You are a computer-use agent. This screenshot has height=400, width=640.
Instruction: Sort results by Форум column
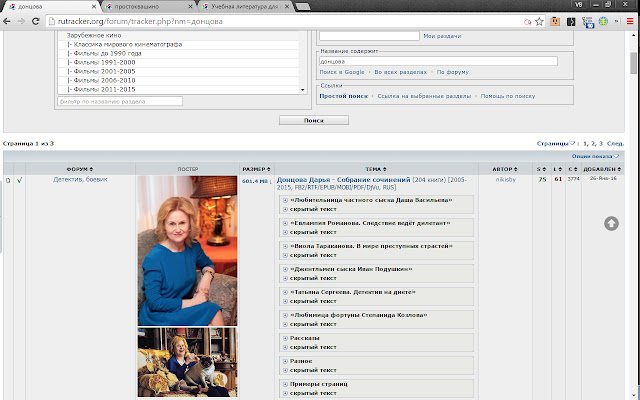pyautogui.click(x=80, y=169)
